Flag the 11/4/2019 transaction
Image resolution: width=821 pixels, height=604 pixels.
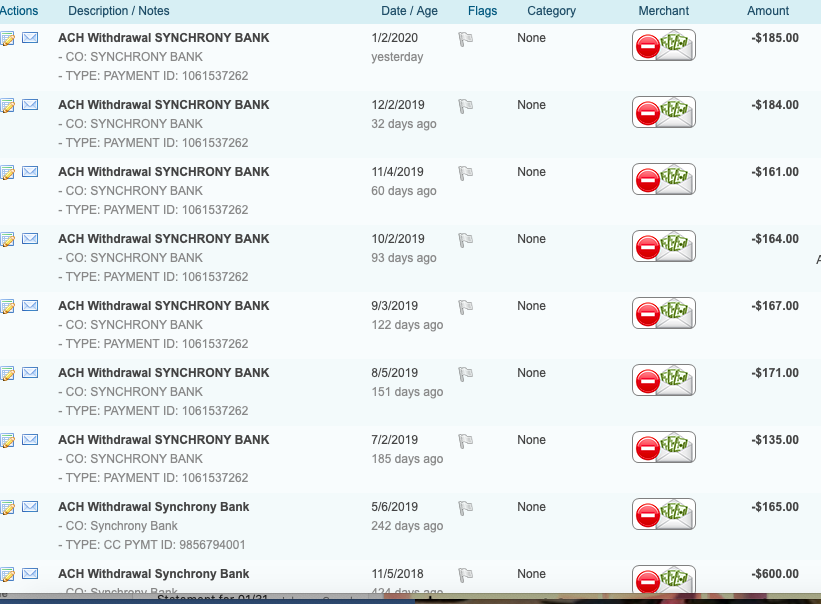[465, 173]
